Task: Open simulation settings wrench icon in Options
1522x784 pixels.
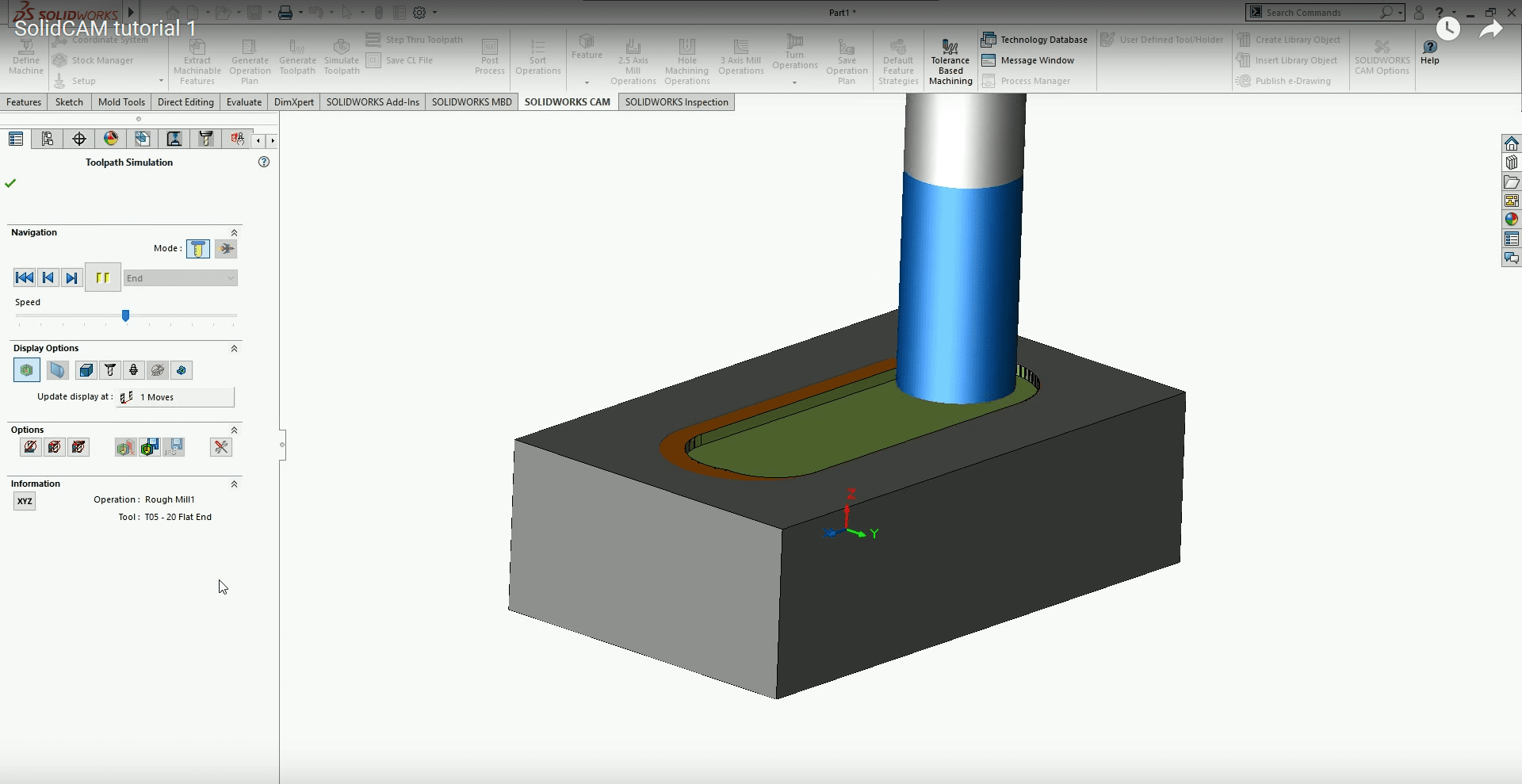Action: [x=221, y=448]
